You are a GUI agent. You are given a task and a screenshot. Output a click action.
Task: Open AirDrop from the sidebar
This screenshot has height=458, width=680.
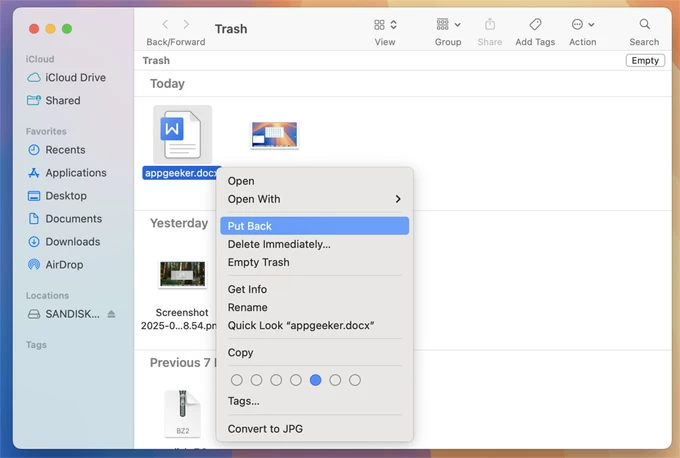tap(64, 265)
